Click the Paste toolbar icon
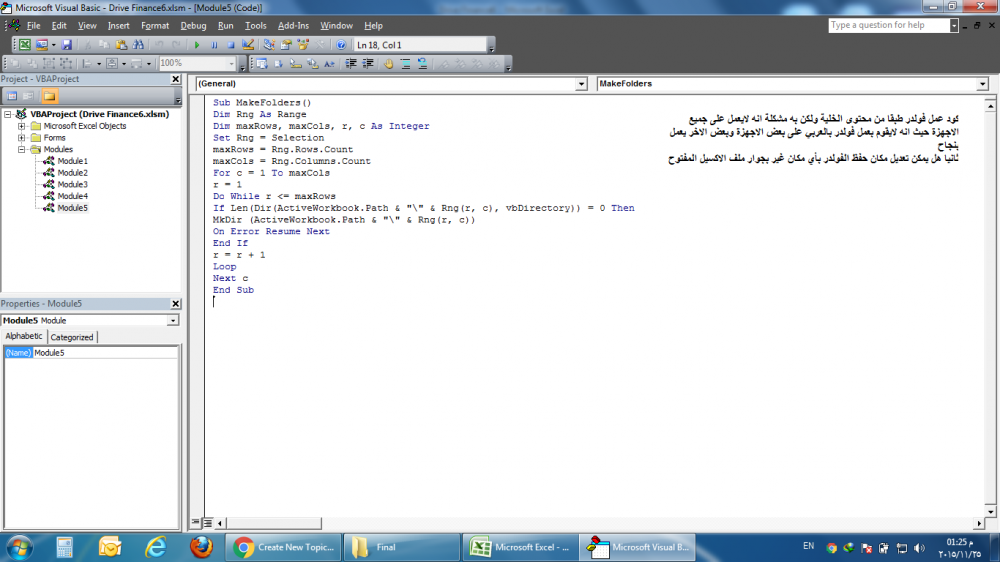This screenshot has height=562, width=1000. pyautogui.click(x=121, y=45)
